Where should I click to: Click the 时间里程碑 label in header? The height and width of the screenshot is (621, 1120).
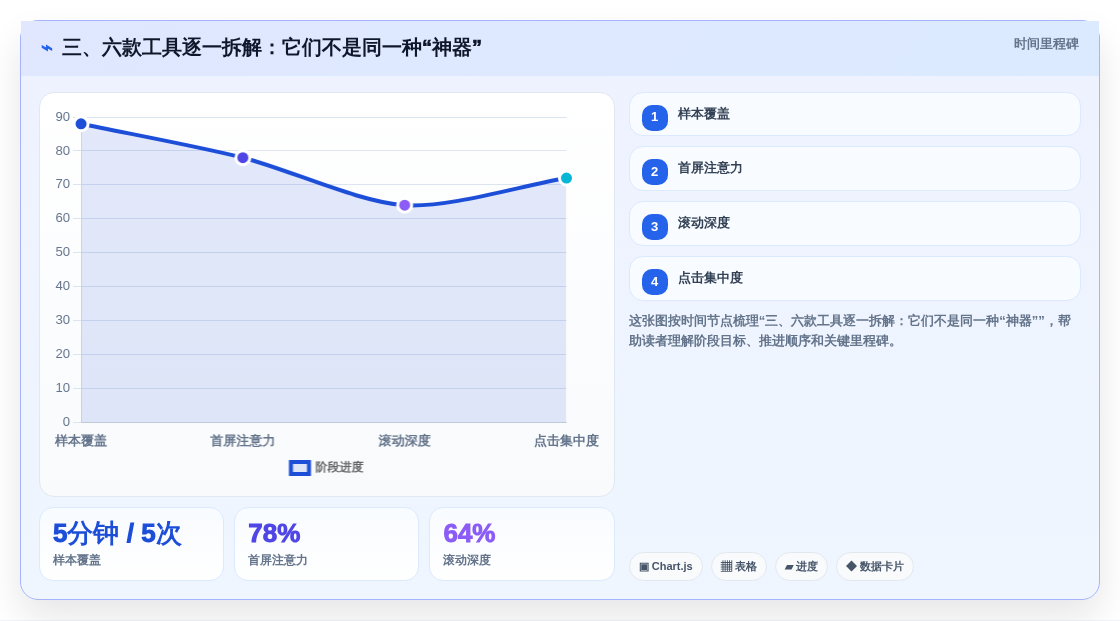click(x=1046, y=44)
